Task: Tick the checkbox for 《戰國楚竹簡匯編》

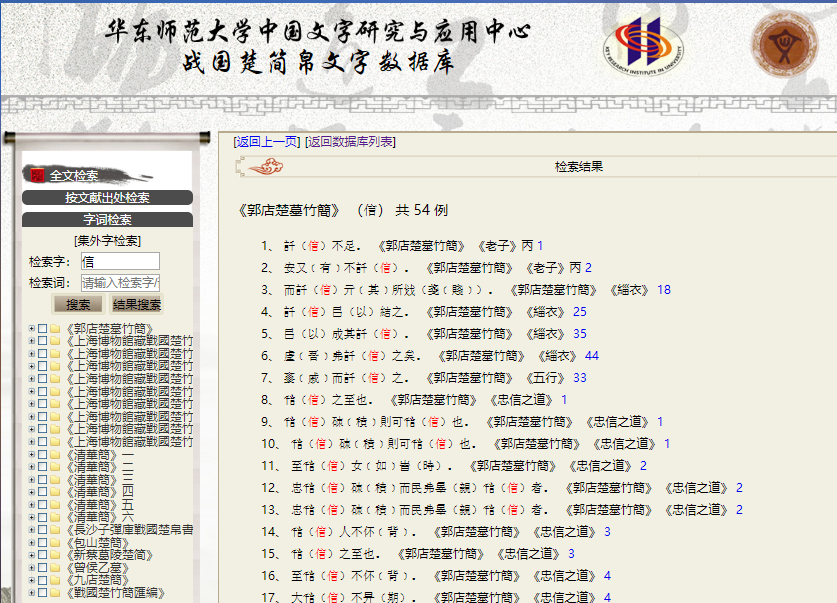Action: point(43,593)
